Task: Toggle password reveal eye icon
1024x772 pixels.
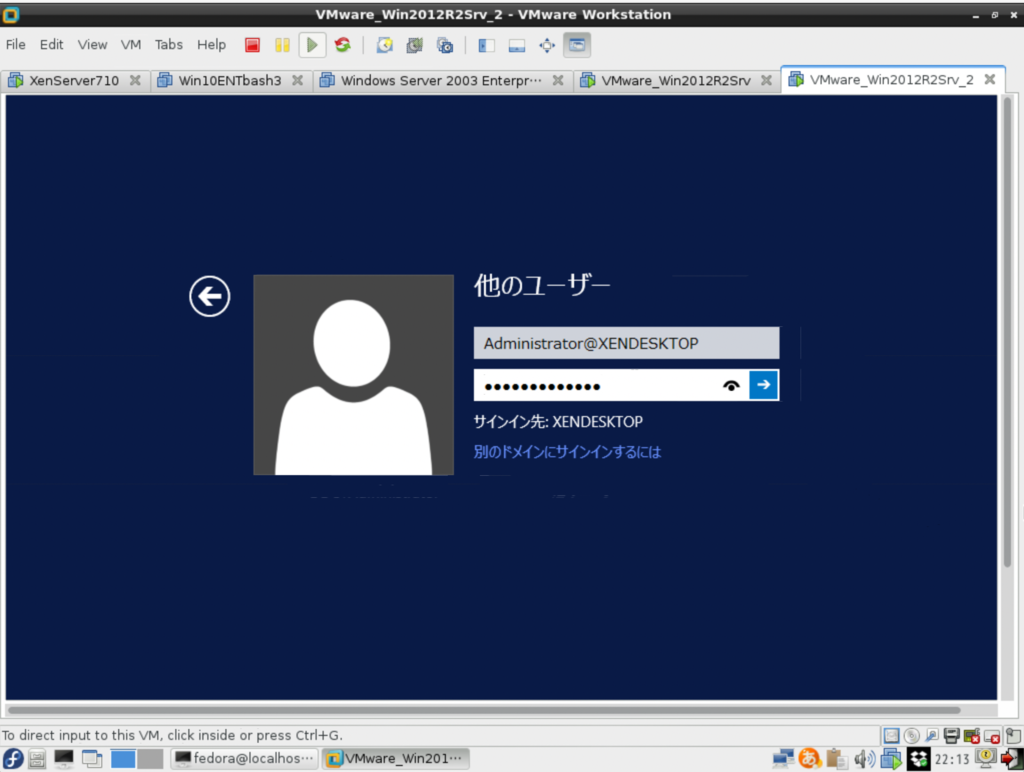Action: [731, 385]
